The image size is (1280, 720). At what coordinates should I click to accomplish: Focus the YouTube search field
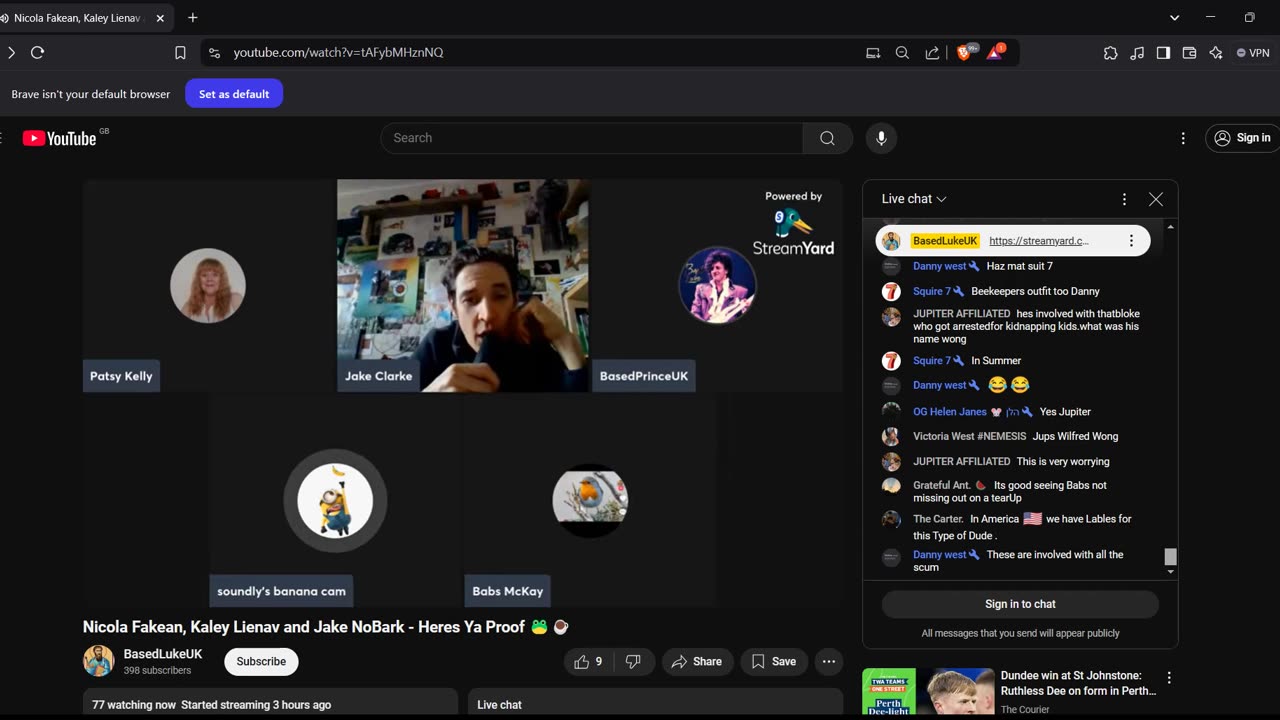[591, 138]
